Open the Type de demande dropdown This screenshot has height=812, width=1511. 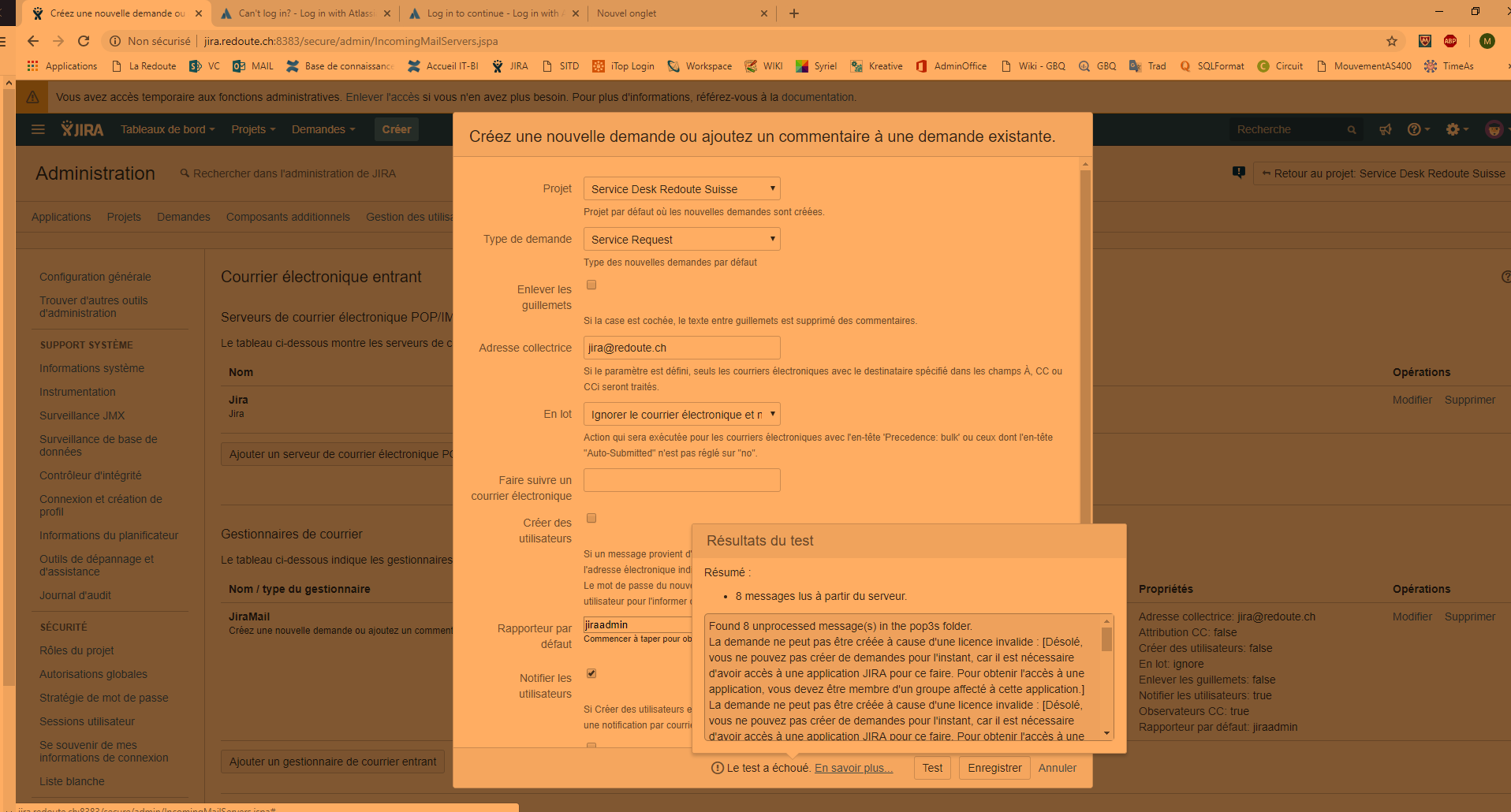682,240
